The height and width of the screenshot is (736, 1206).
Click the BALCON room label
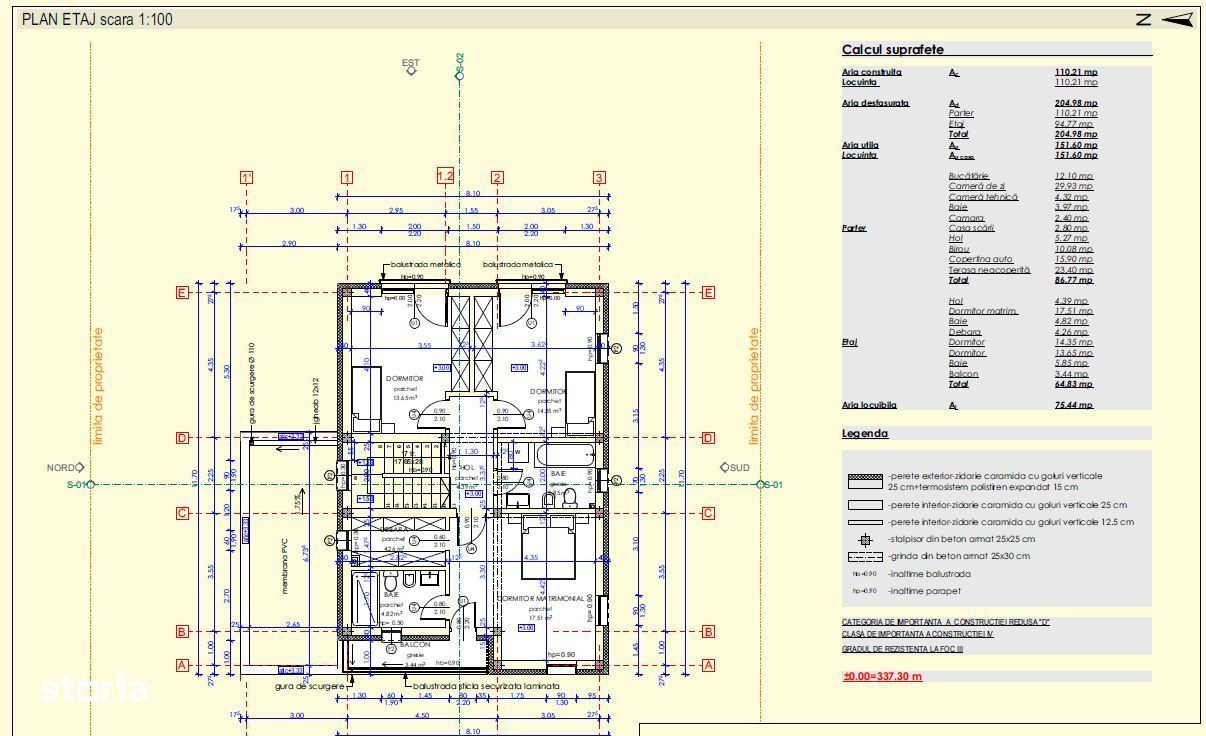click(x=414, y=645)
